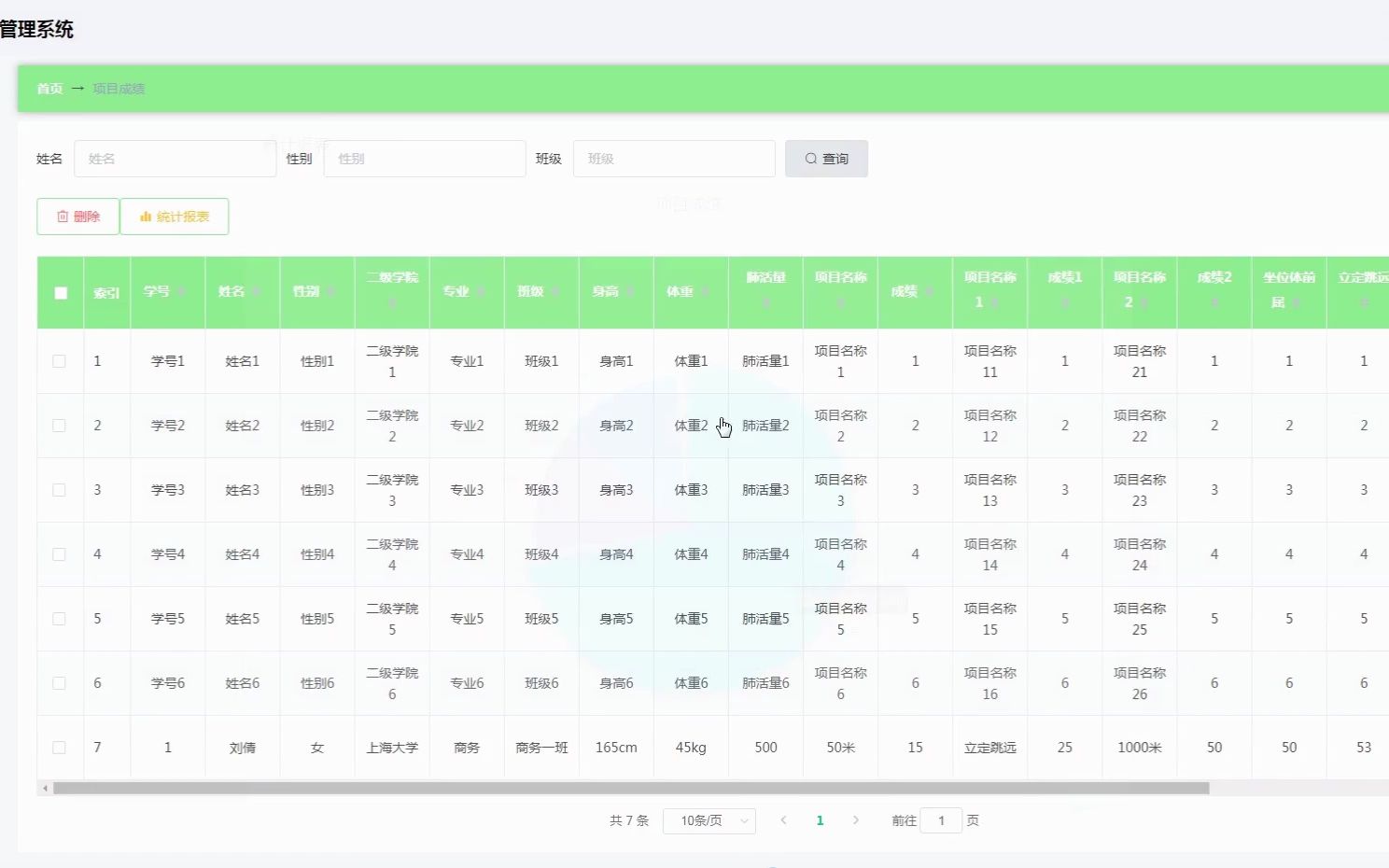Click the cell 项目名称 26

point(1139,683)
